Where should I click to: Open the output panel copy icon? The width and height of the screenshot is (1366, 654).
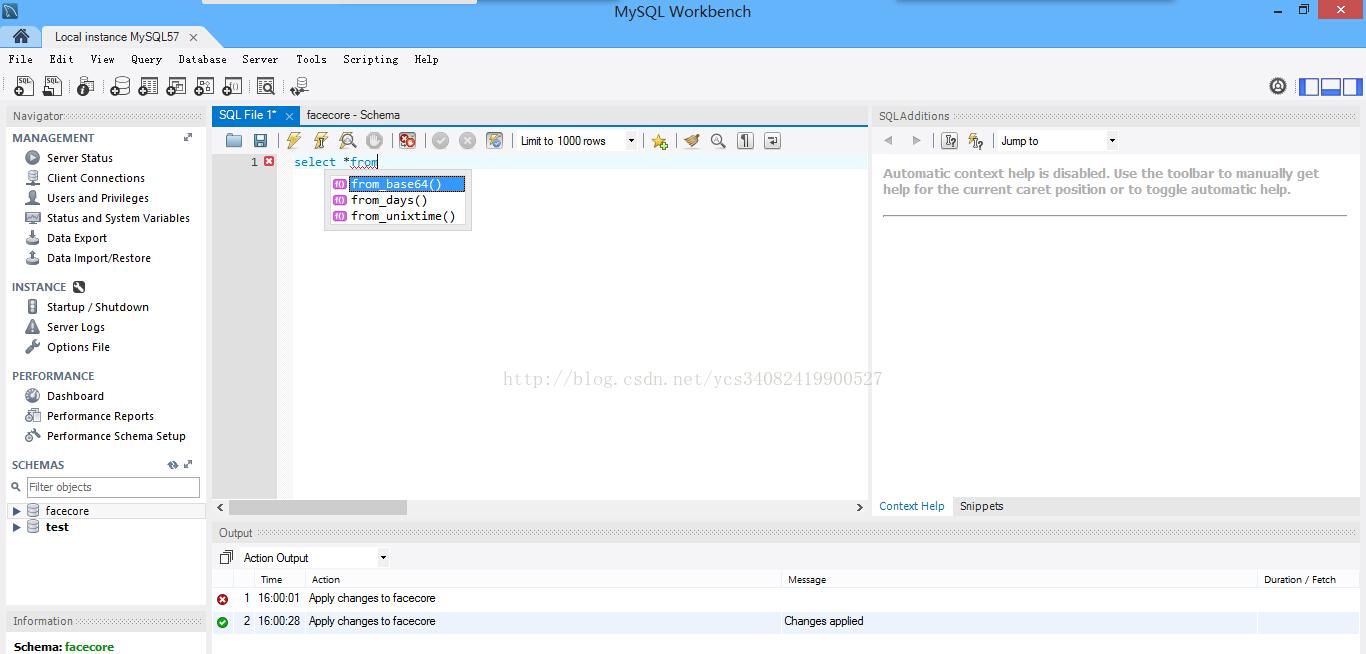click(226, 558)
